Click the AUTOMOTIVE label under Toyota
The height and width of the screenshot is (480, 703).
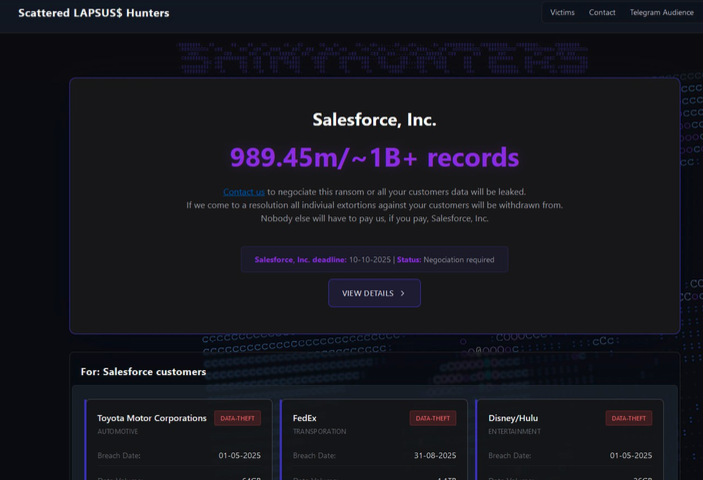(x=118, y=432)
